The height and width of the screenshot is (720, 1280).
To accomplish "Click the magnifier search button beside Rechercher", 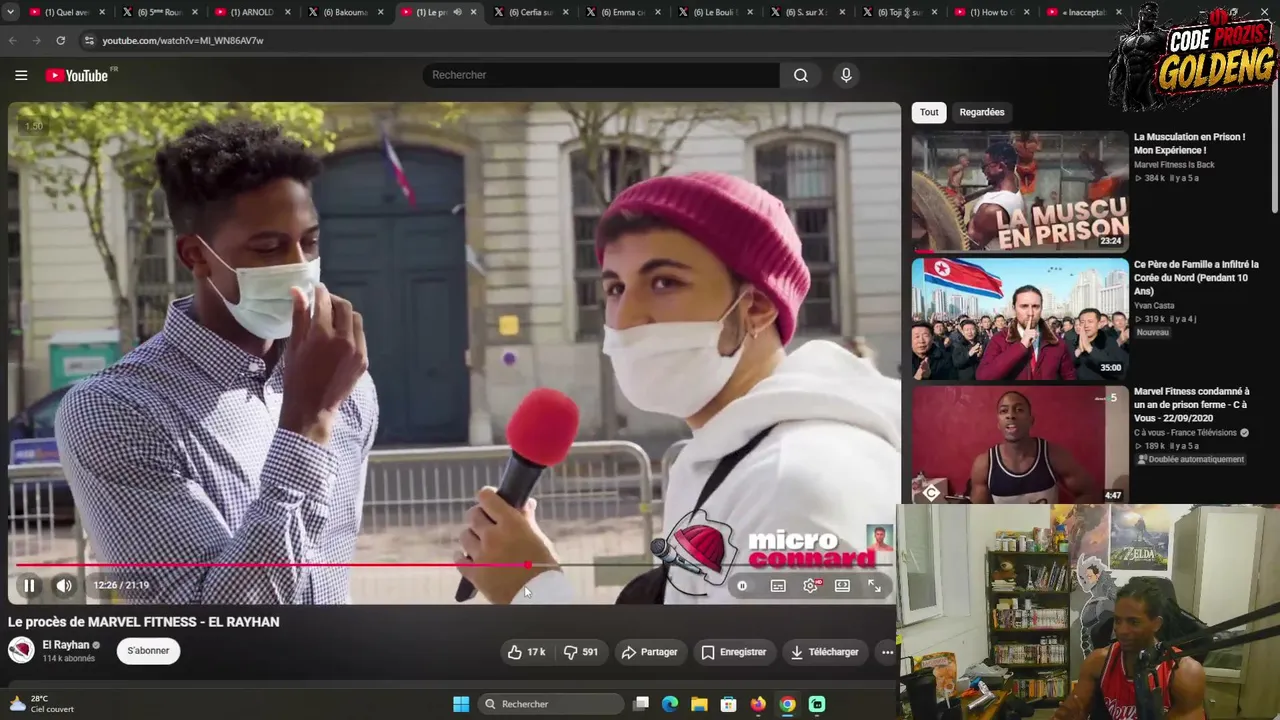I will [x=801, y=75].
